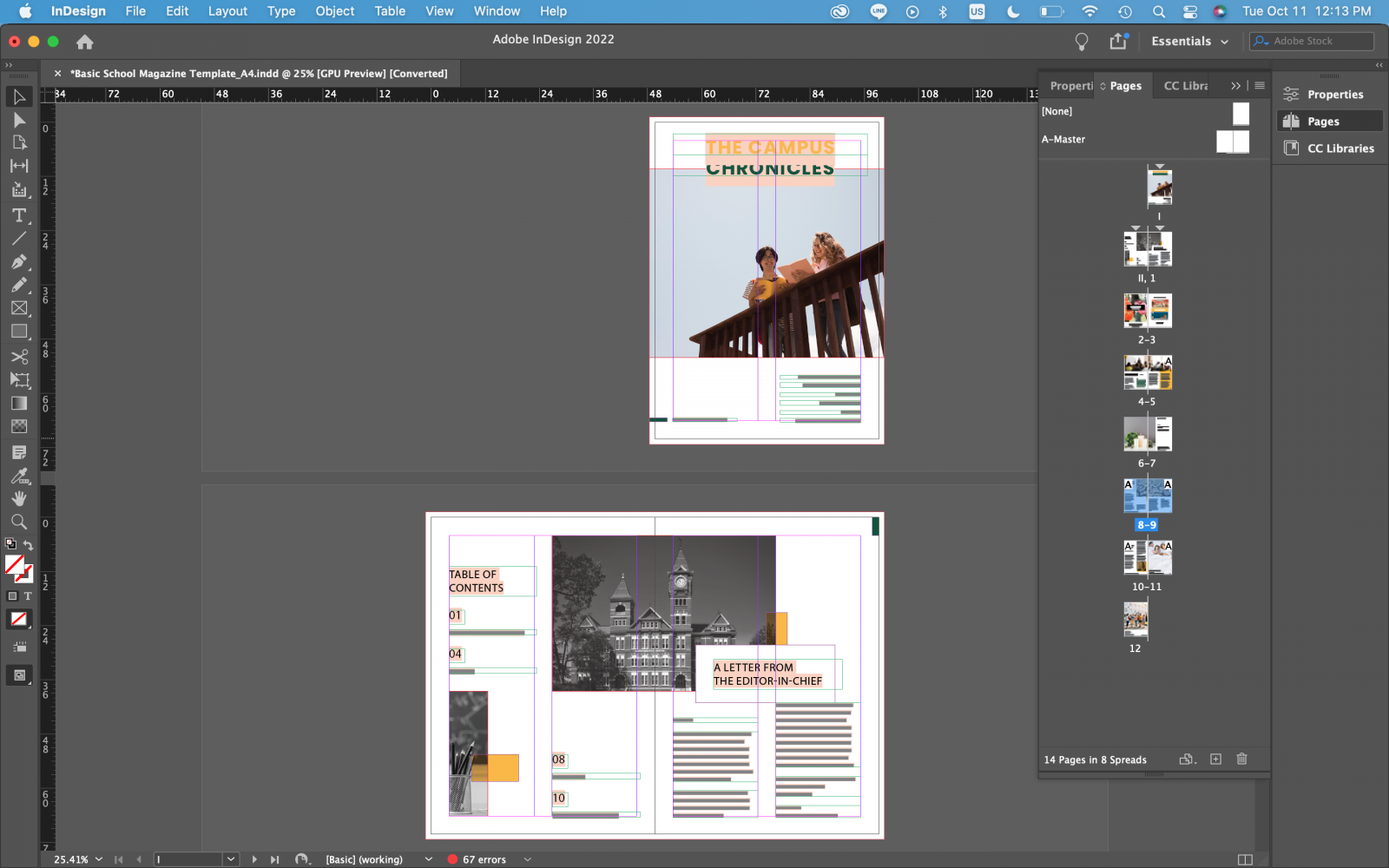Select the Type tool

point(19,215)
